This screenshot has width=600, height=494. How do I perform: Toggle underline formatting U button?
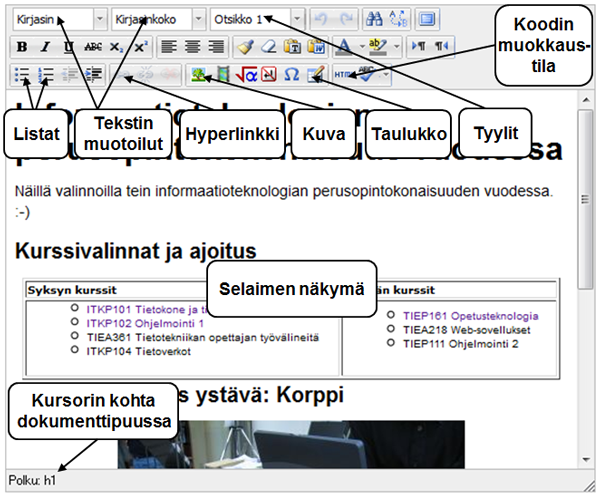[x=68, y=47]
